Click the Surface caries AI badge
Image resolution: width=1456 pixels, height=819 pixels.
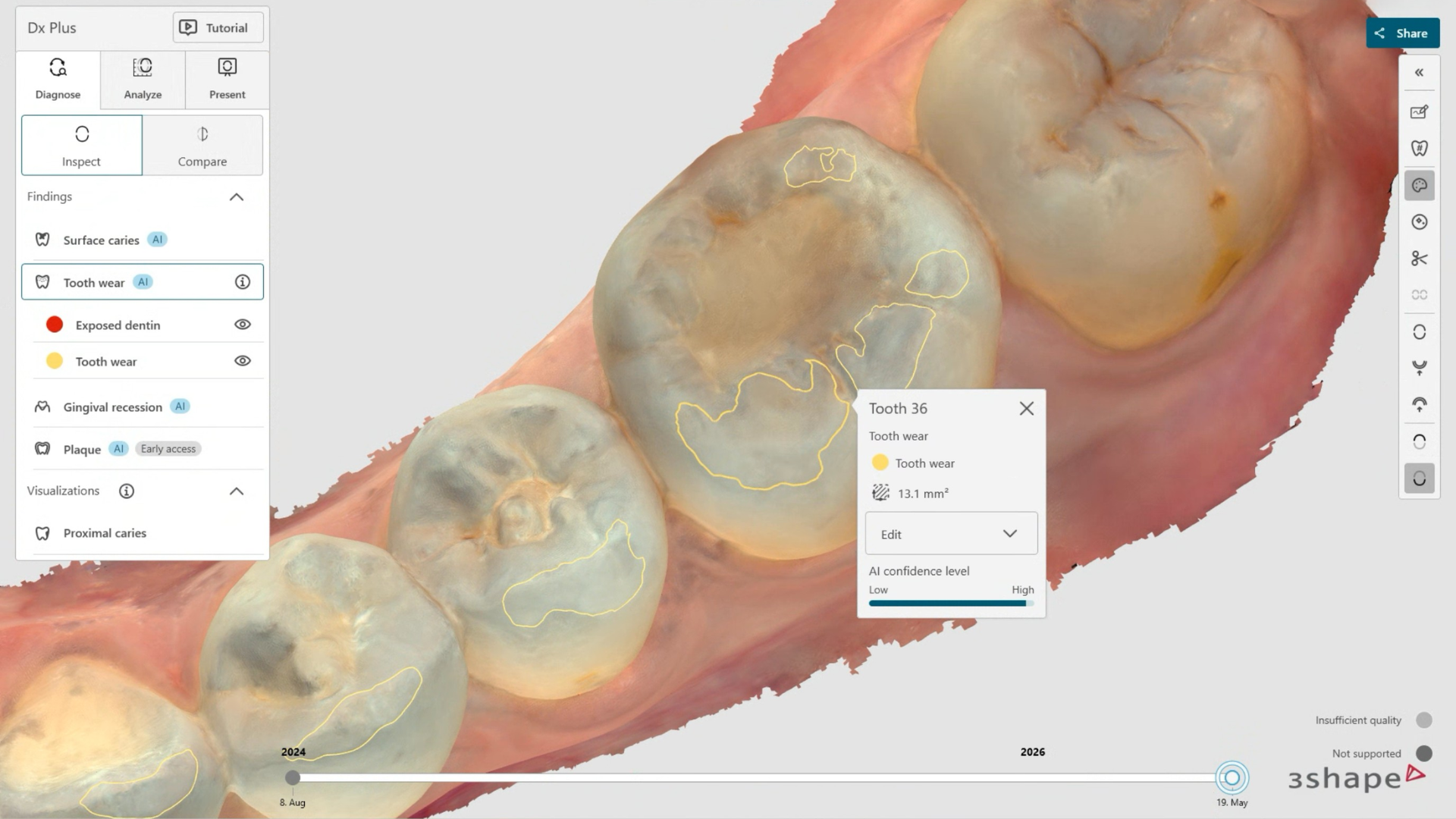[157, 240]
